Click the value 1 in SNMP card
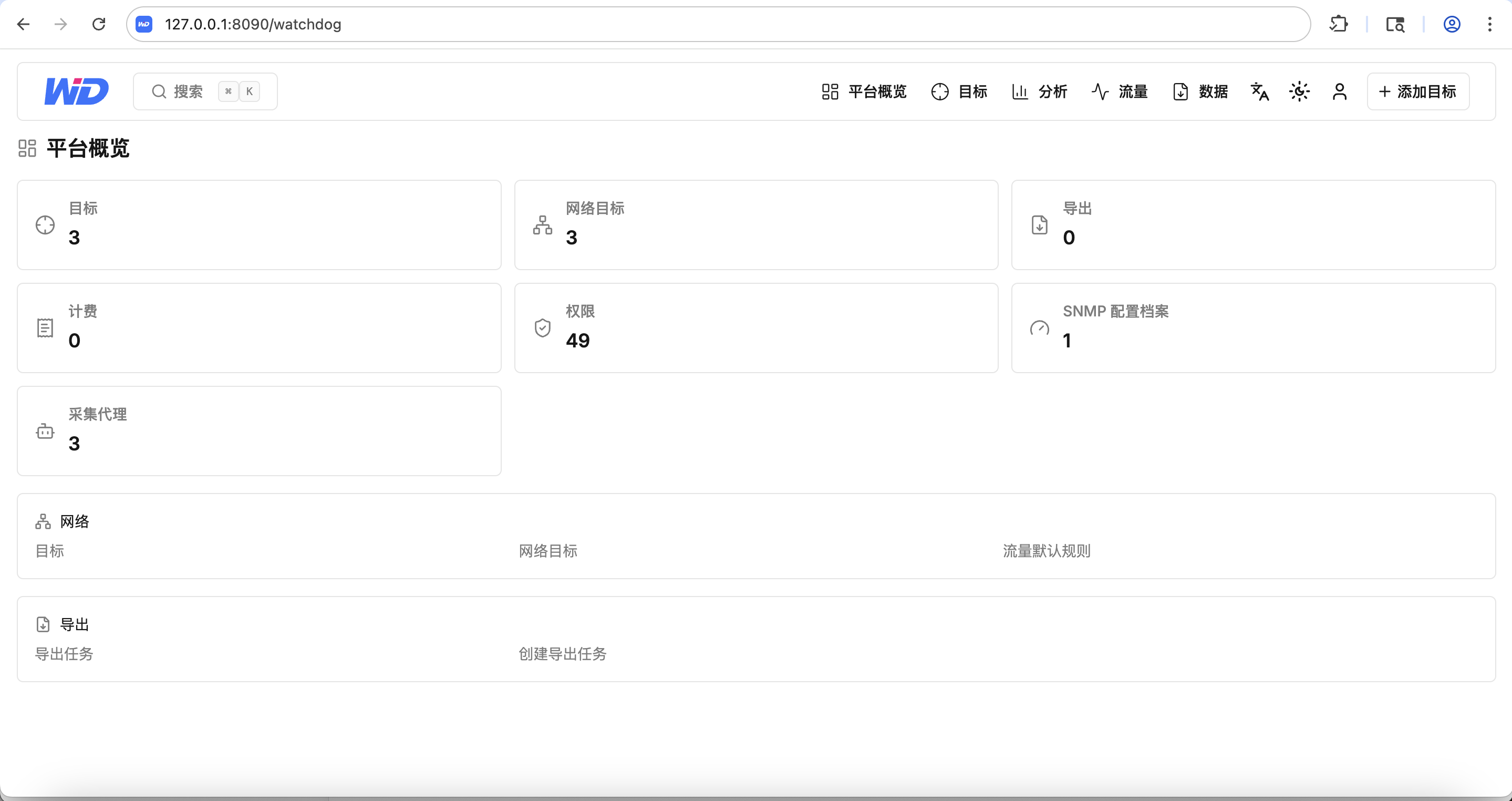 pos(1067,341)
